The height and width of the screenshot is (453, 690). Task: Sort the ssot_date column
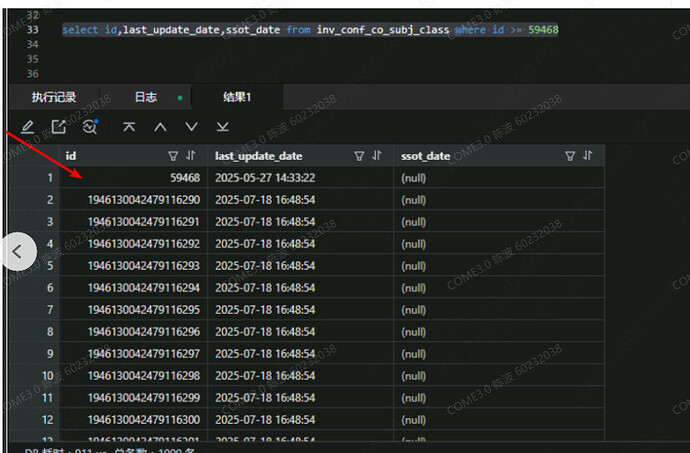pyautogui.click(x=587, y=155)
